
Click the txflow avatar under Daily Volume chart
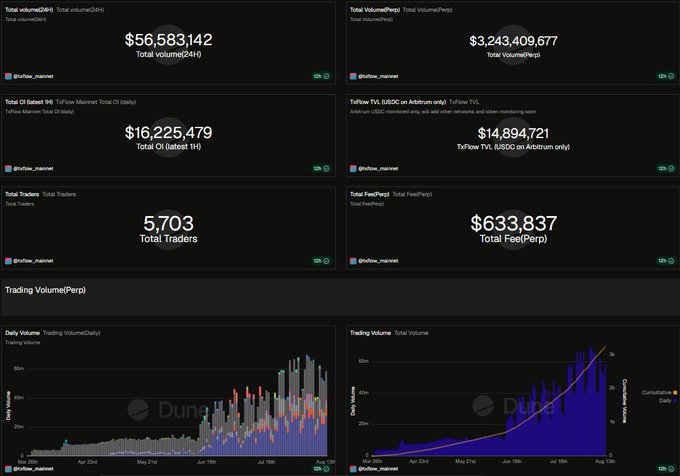point(8,469)
